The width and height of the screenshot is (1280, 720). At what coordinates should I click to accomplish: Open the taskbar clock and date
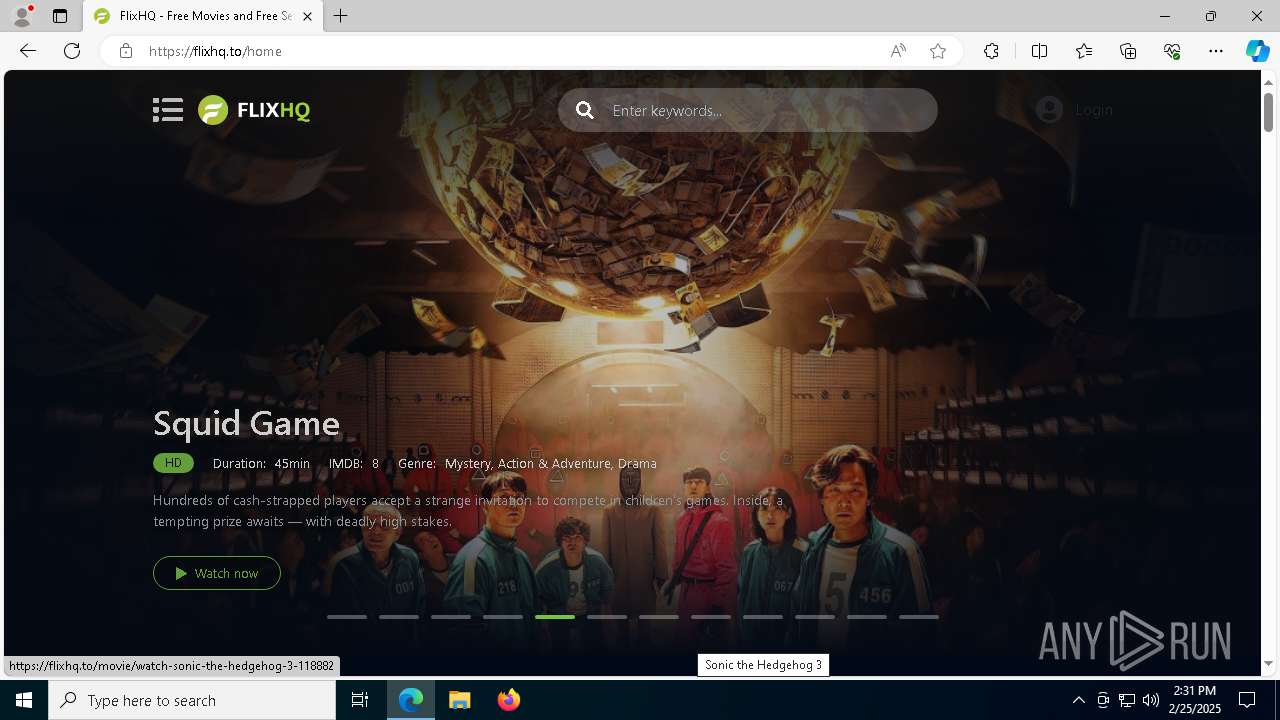point(1195,700)
